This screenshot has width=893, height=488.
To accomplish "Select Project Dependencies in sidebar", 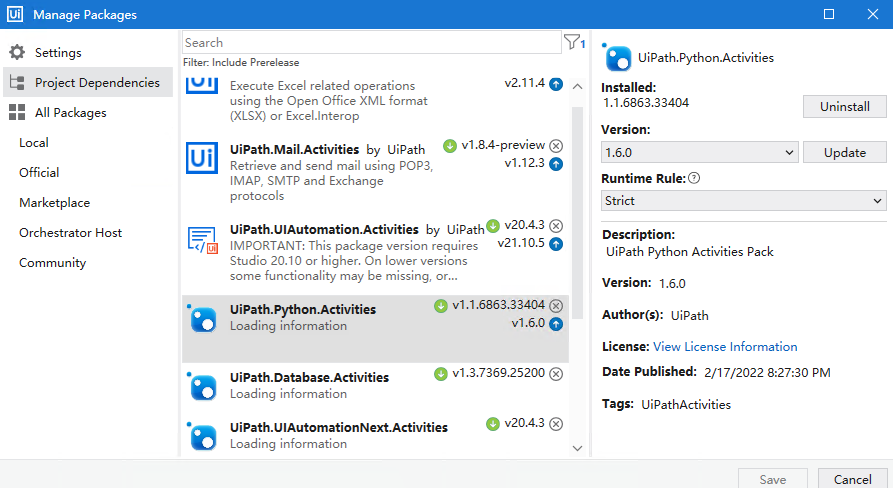I will tap(88, 83).
